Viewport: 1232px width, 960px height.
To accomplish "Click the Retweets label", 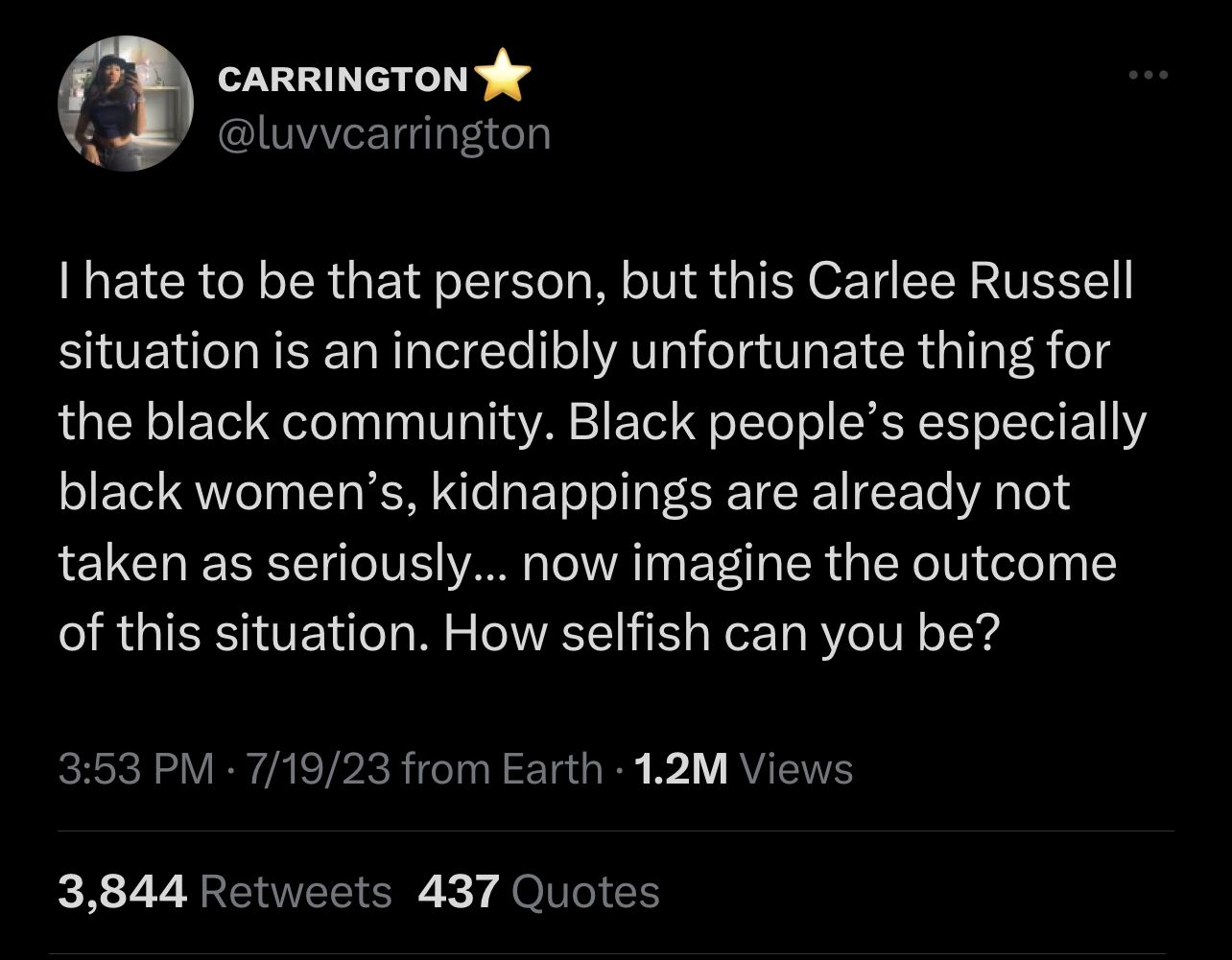I will click(x=296, y=891).
